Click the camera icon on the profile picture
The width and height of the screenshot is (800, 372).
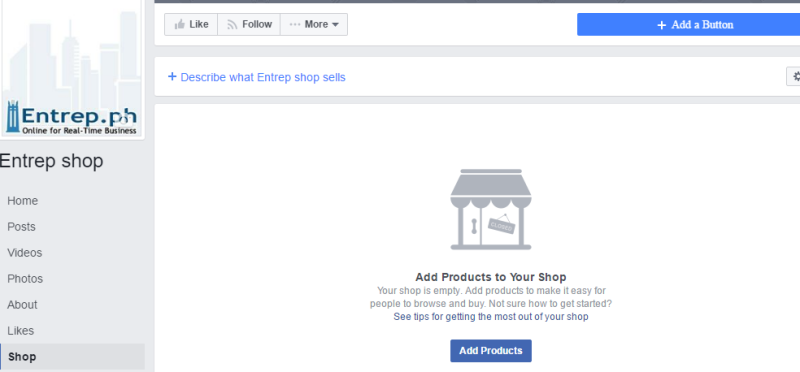tap(122, 119)
